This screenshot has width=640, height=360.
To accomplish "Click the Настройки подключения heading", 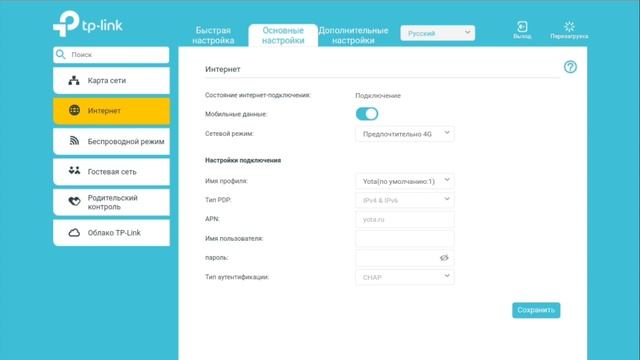I will tap(243, 160).
